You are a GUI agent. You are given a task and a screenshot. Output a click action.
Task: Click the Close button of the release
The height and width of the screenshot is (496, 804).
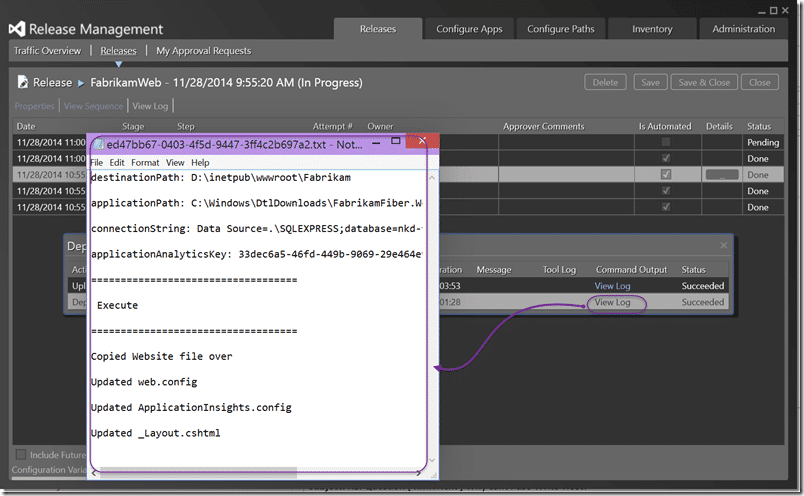pyautogui.click(x=759, y=82)
